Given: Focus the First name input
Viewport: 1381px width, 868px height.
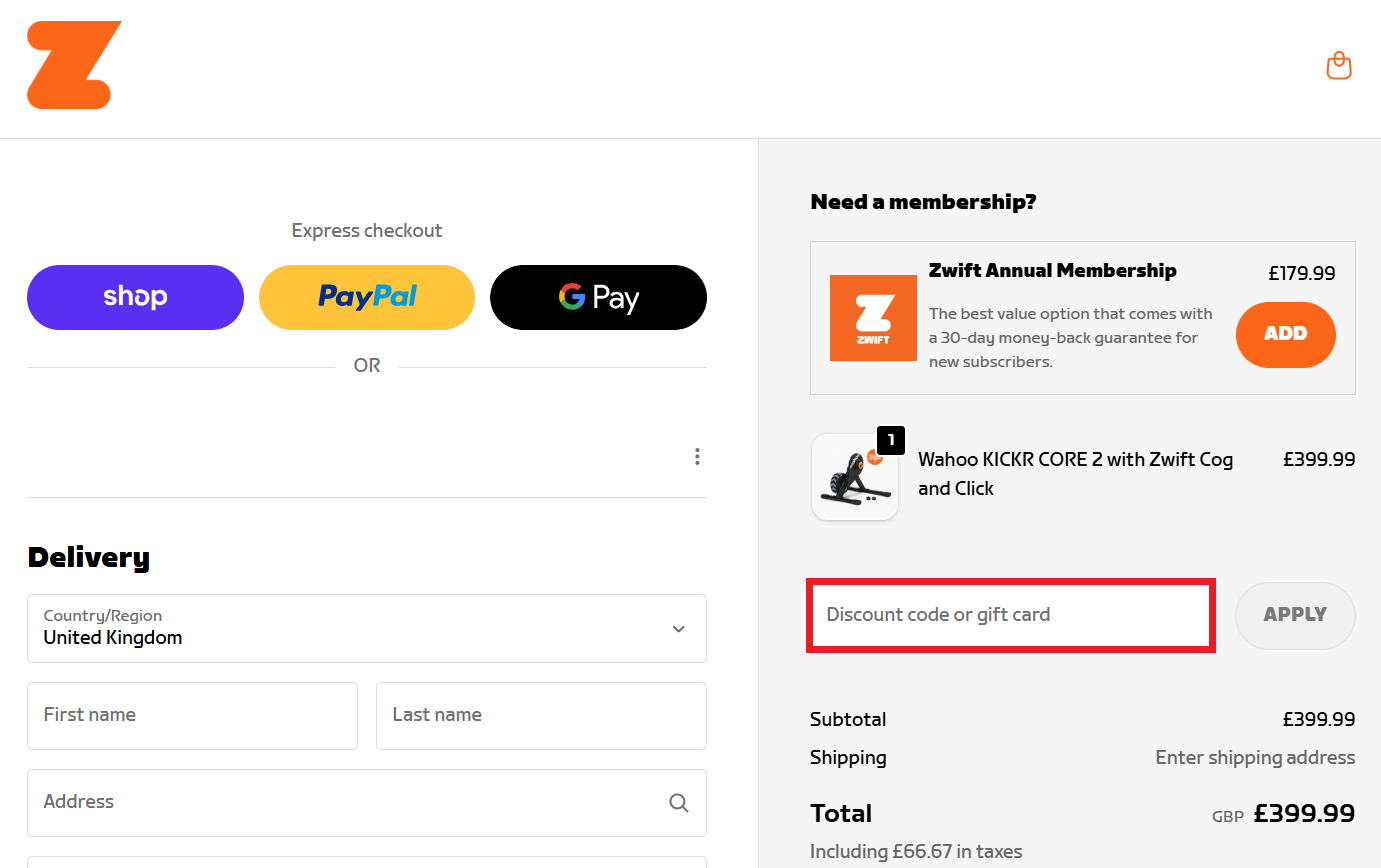Looking at the screenshot, I should click(192, 715).
